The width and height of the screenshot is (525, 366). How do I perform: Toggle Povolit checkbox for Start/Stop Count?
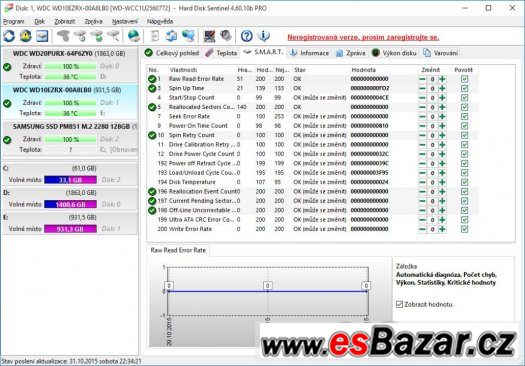(x=464, y=98)
